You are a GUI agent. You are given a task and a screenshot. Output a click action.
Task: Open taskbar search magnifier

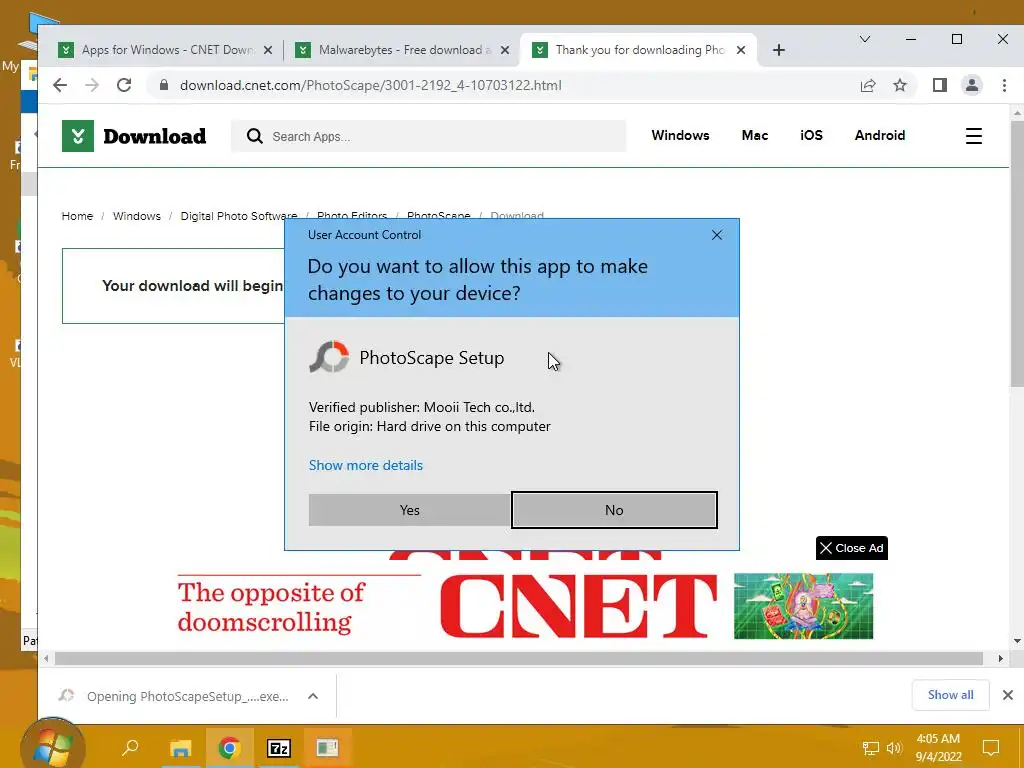pos(131,747)
